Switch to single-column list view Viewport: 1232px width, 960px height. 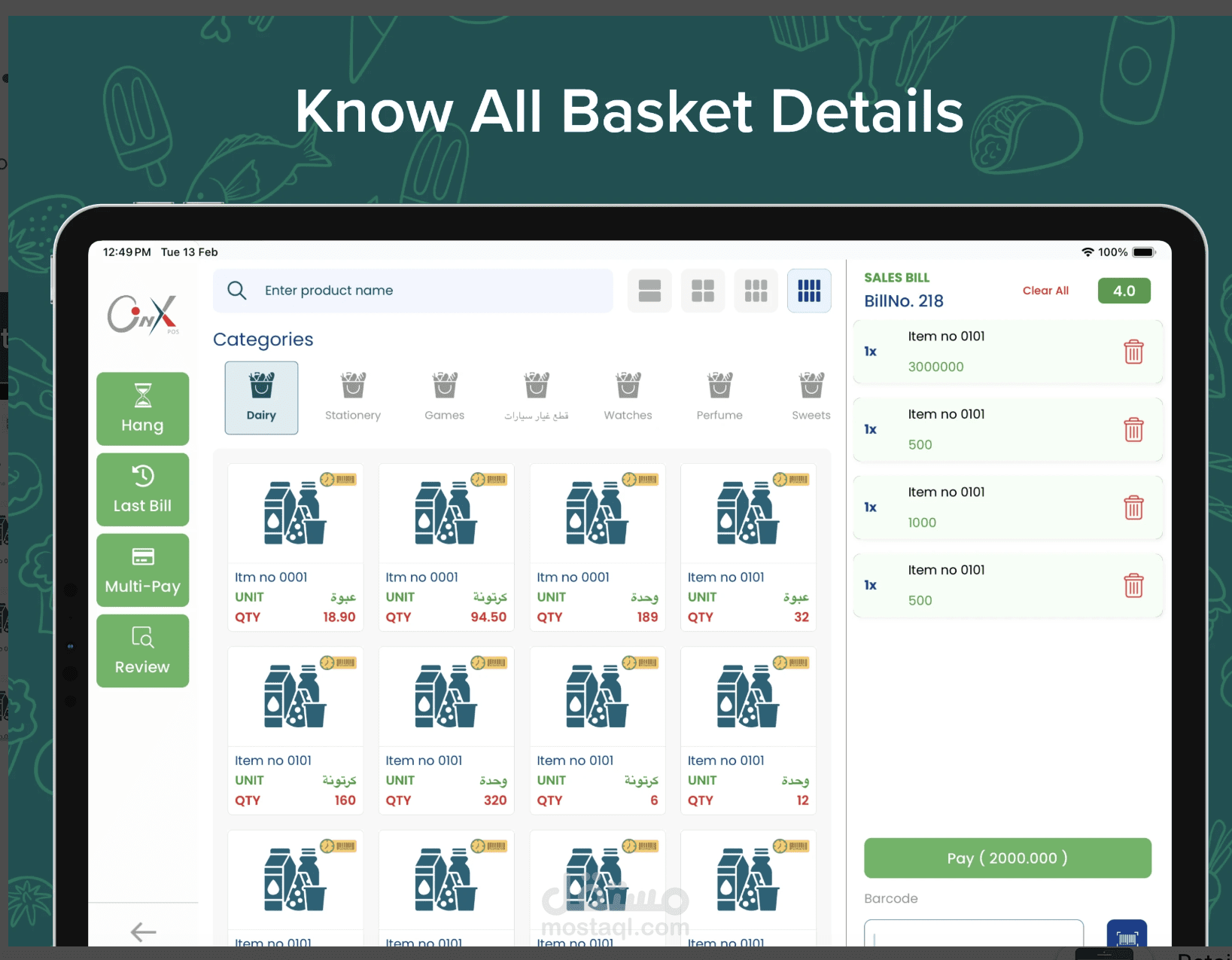pyautogui.click(x=649, y=291)
